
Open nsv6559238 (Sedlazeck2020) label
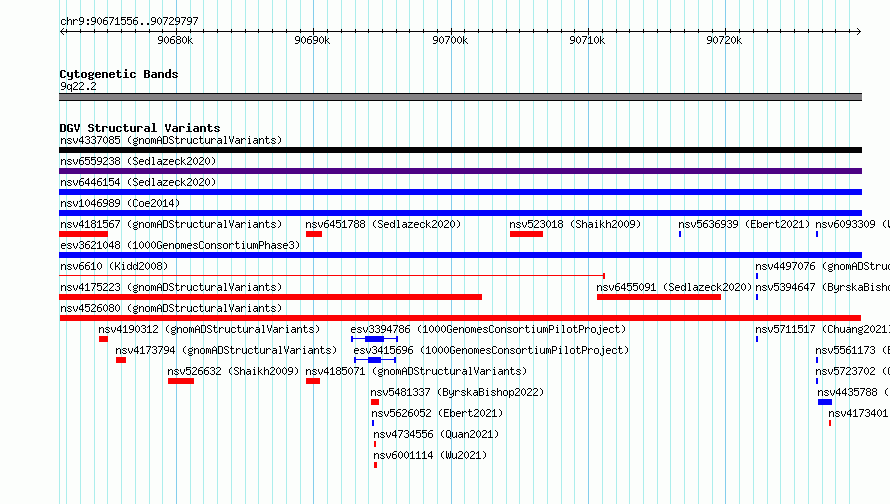click(138, 161)
